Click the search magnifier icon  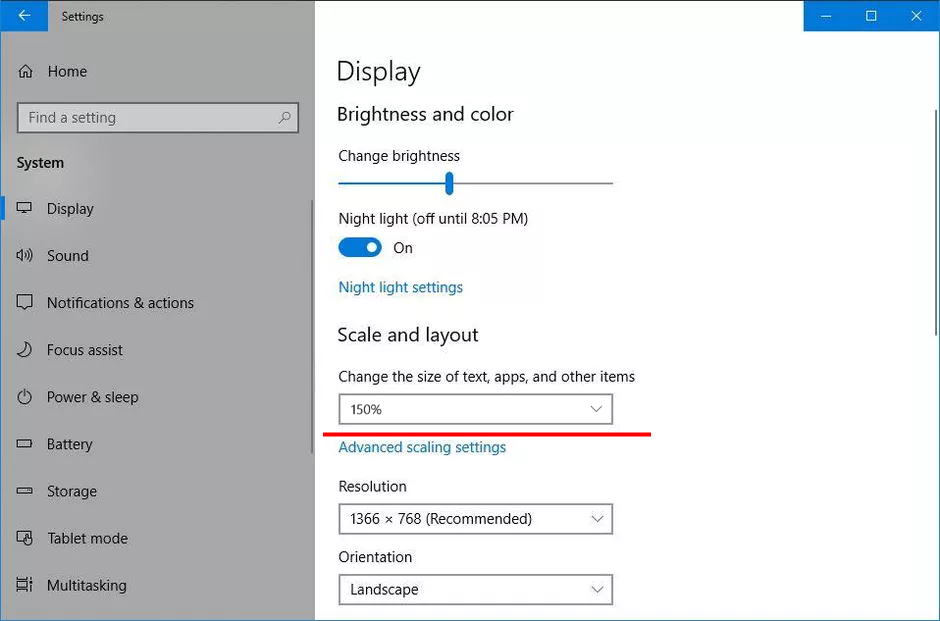click(x=285, y=118)
